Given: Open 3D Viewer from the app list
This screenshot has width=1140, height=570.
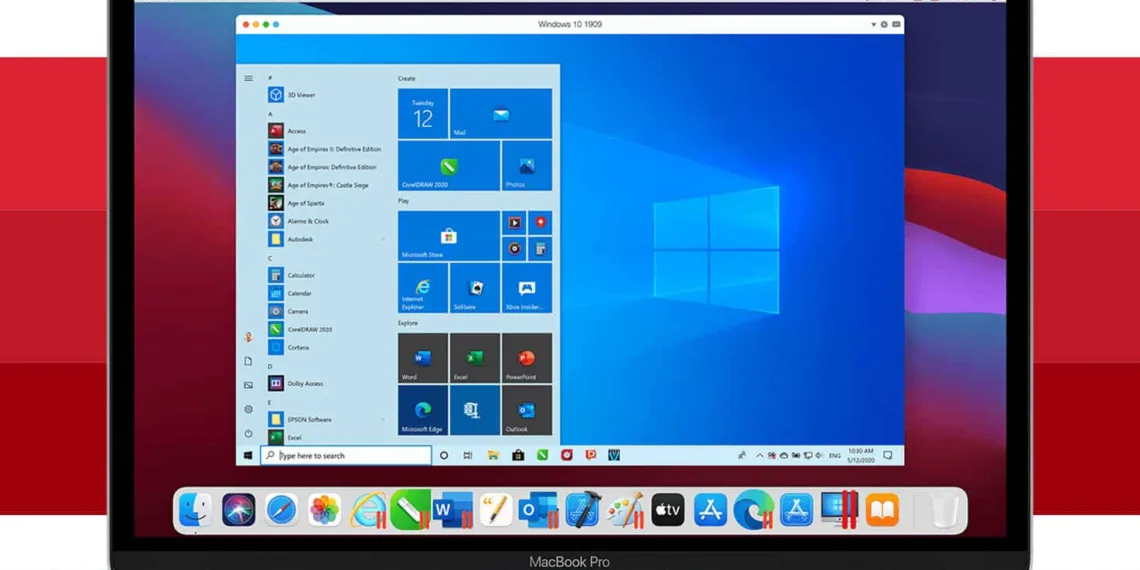Looking at the screenshot, I should (292, 95).
